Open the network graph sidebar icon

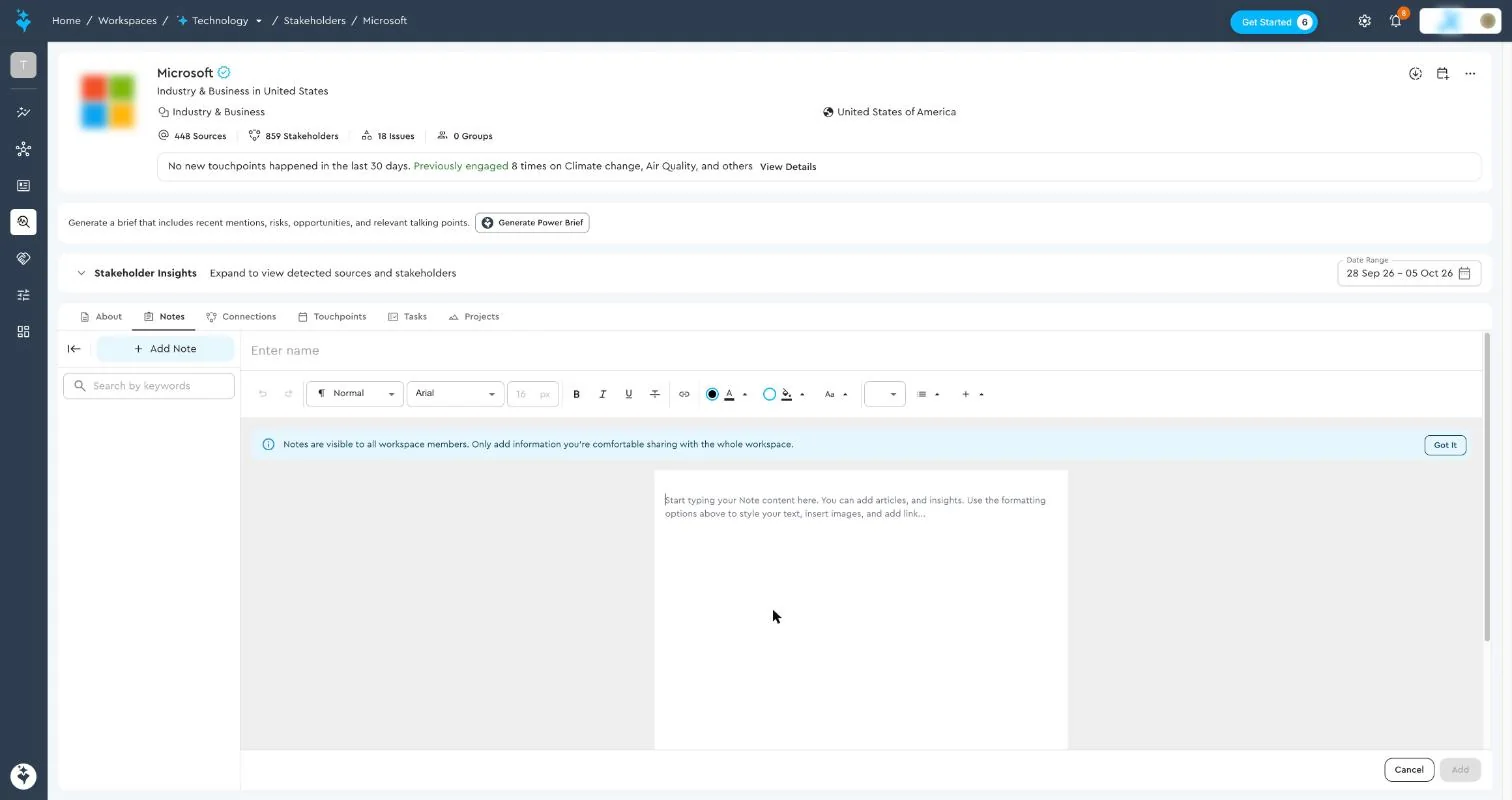[x=23, y=149]
